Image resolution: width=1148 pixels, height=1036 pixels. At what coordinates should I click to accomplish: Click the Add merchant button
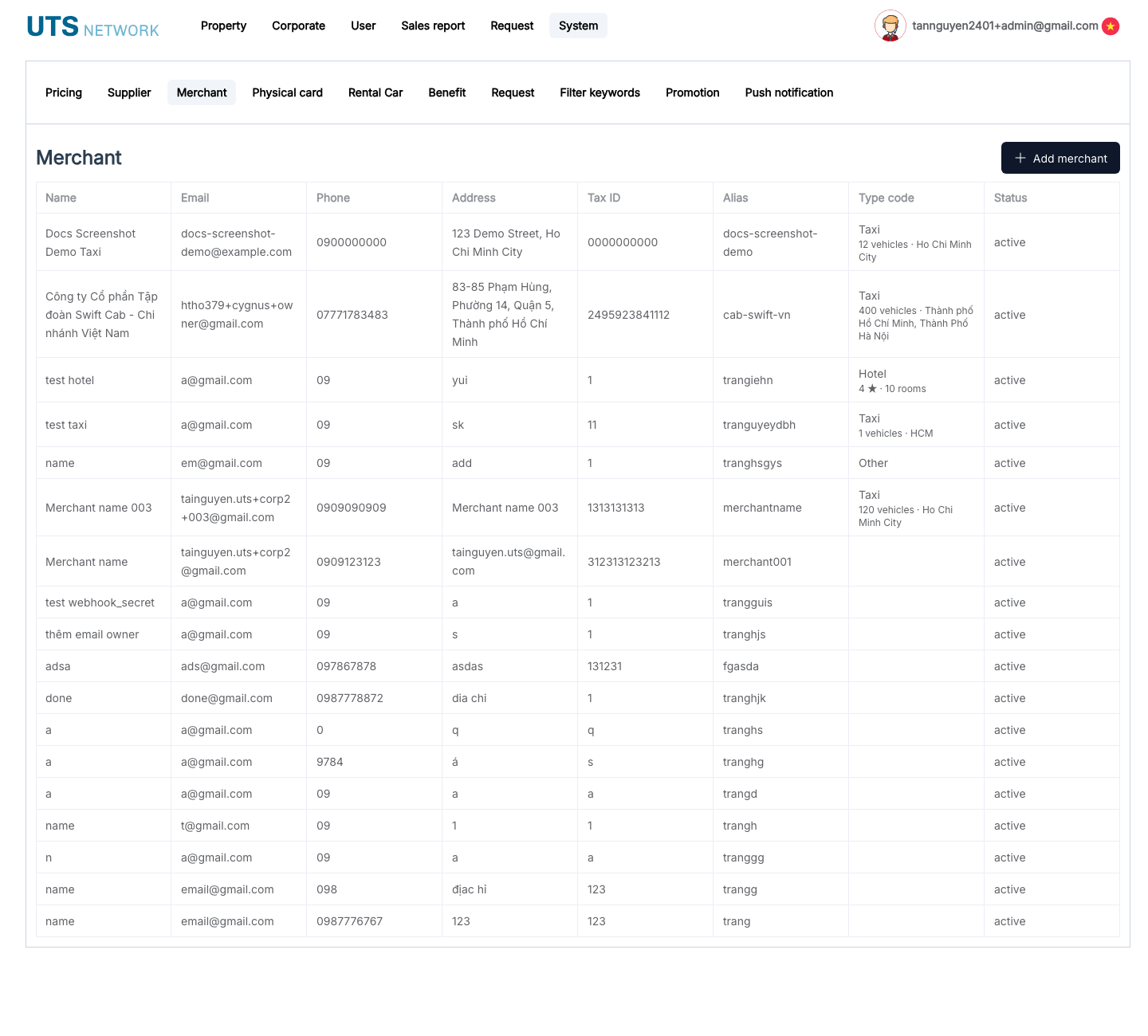pyautogui.click(x=1060, y=158)
